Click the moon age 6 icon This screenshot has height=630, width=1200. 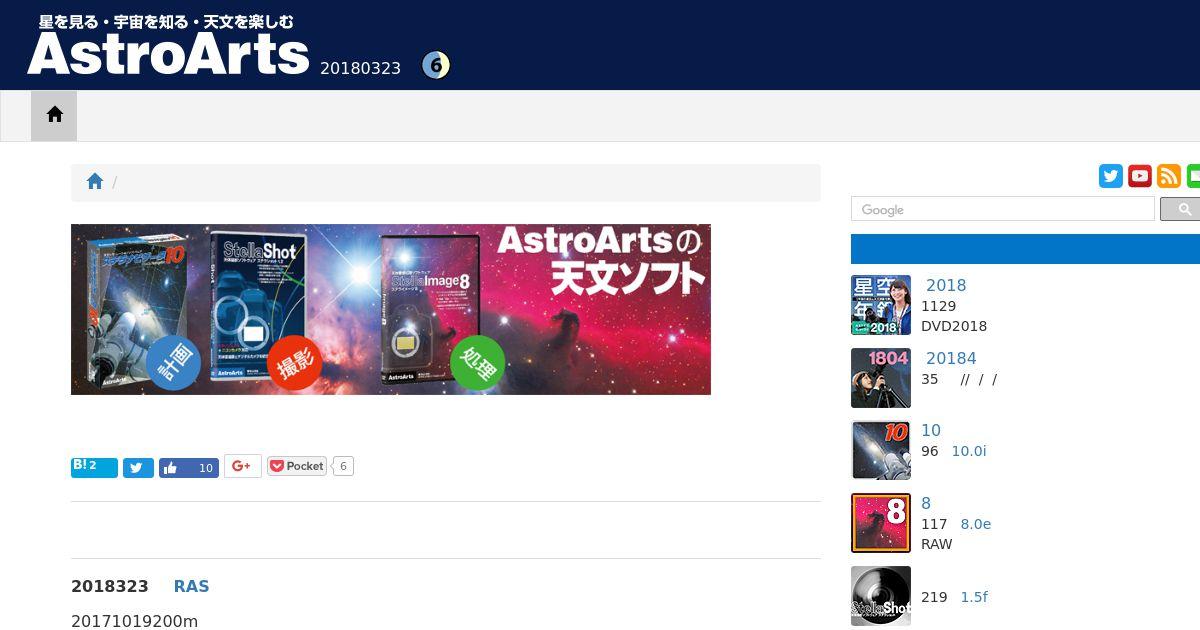click(x=436, y=66)
